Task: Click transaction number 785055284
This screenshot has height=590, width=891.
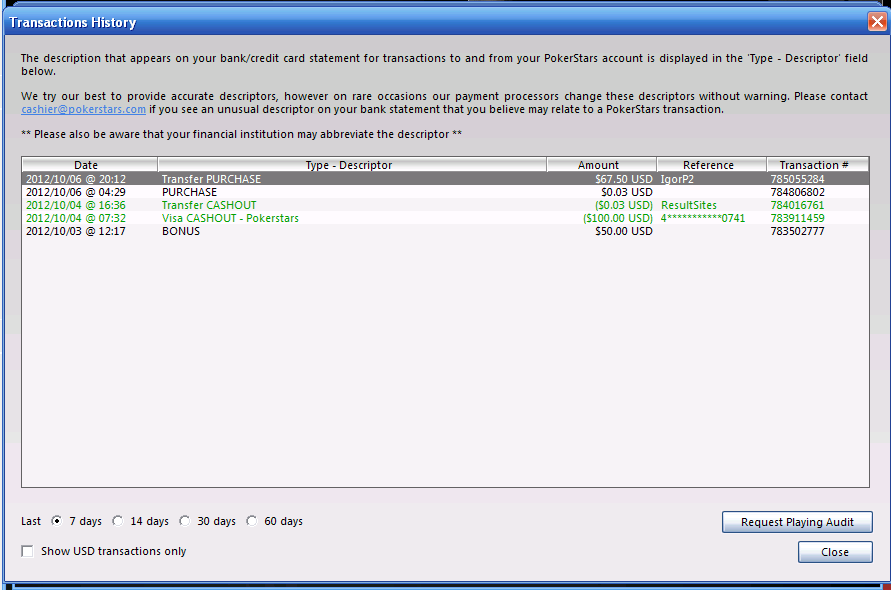Action: click(x=797, y=179)
